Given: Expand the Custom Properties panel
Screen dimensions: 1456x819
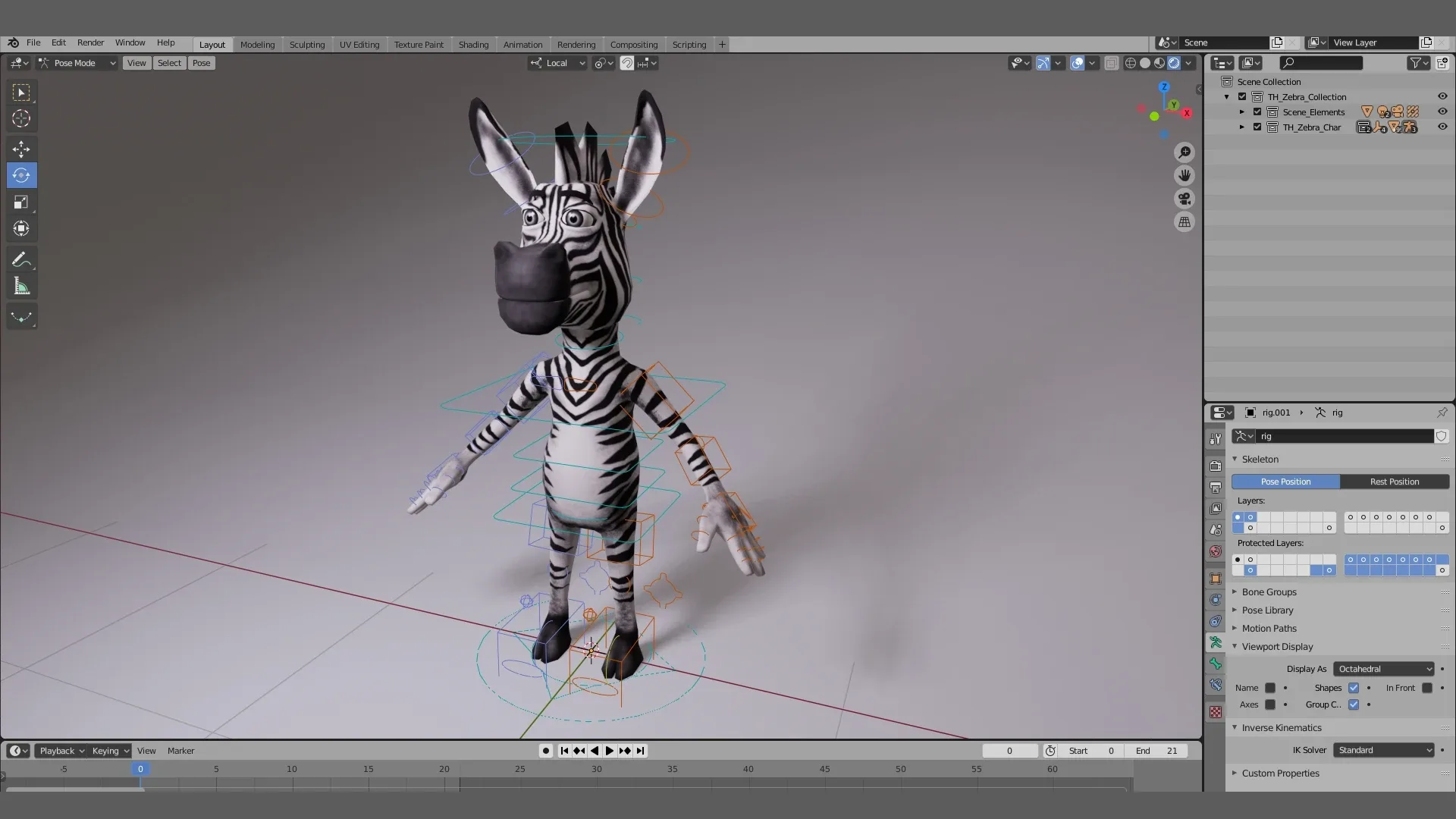Looking at the screenshot, I should [x=1280, y=773].
